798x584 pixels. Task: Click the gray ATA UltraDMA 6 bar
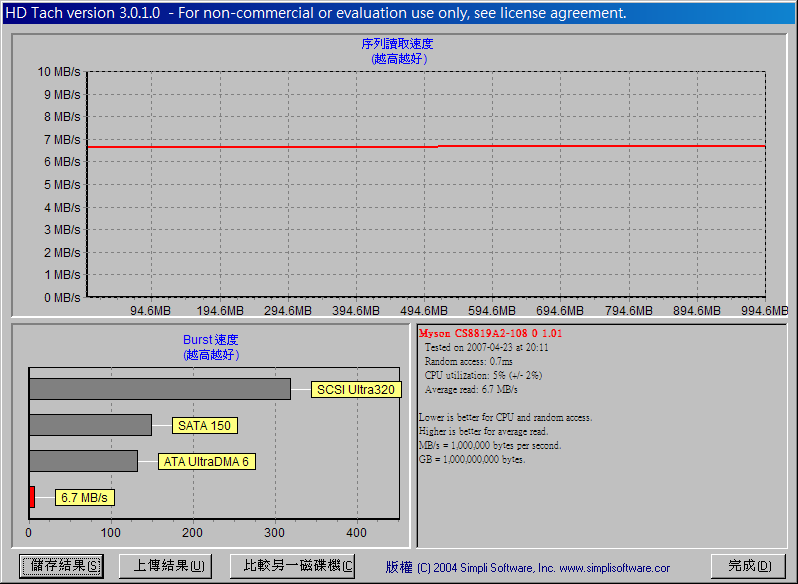[83, 461]
